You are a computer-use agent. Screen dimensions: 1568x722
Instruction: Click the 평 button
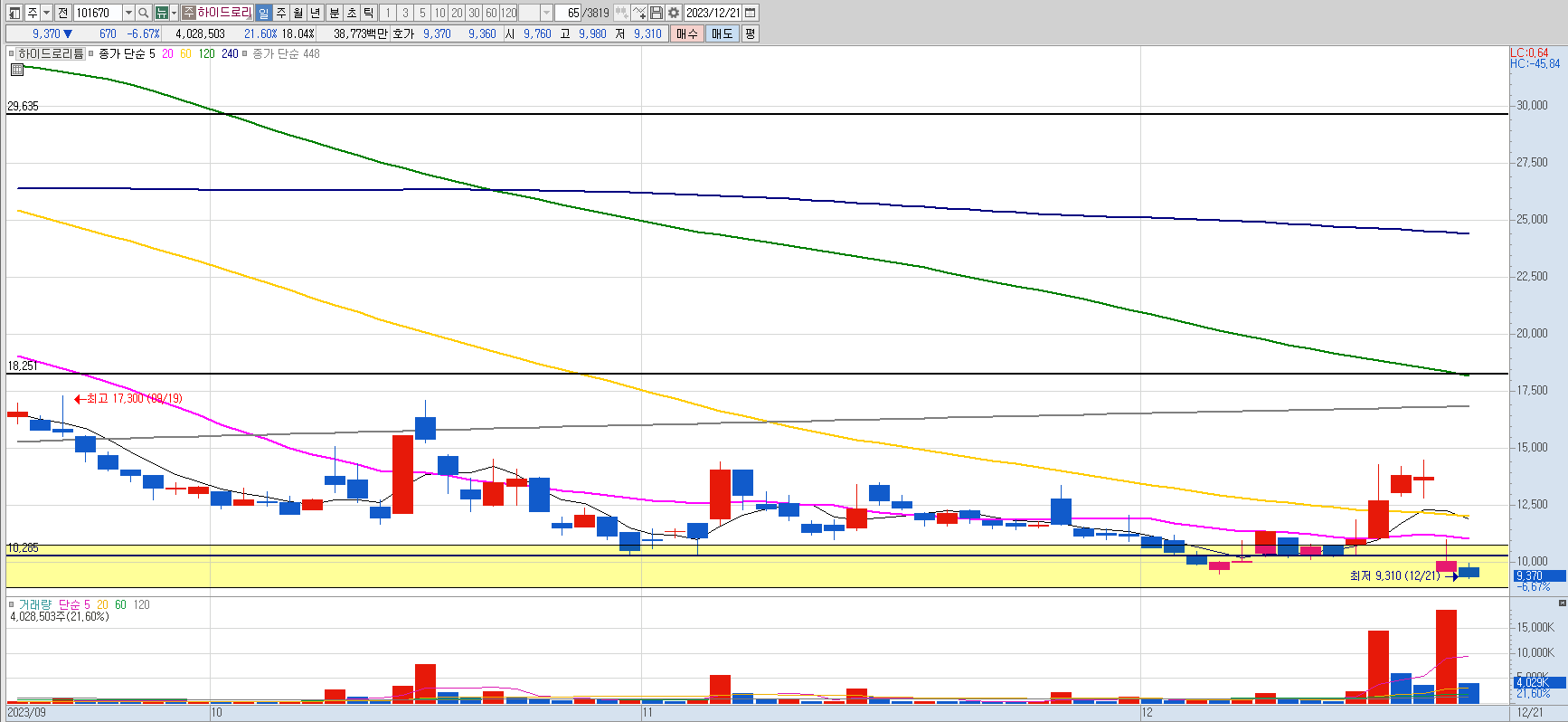(x=750, y=33)
